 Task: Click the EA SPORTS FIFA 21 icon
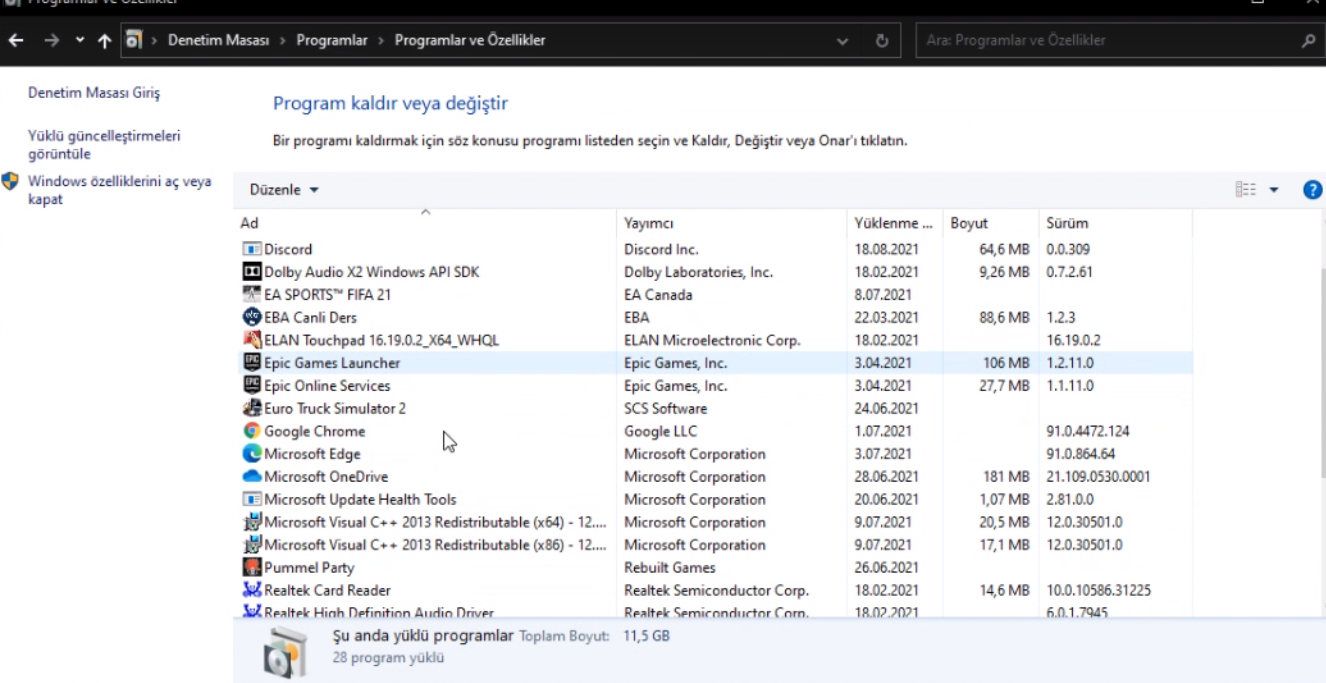(x=252, y=295)
